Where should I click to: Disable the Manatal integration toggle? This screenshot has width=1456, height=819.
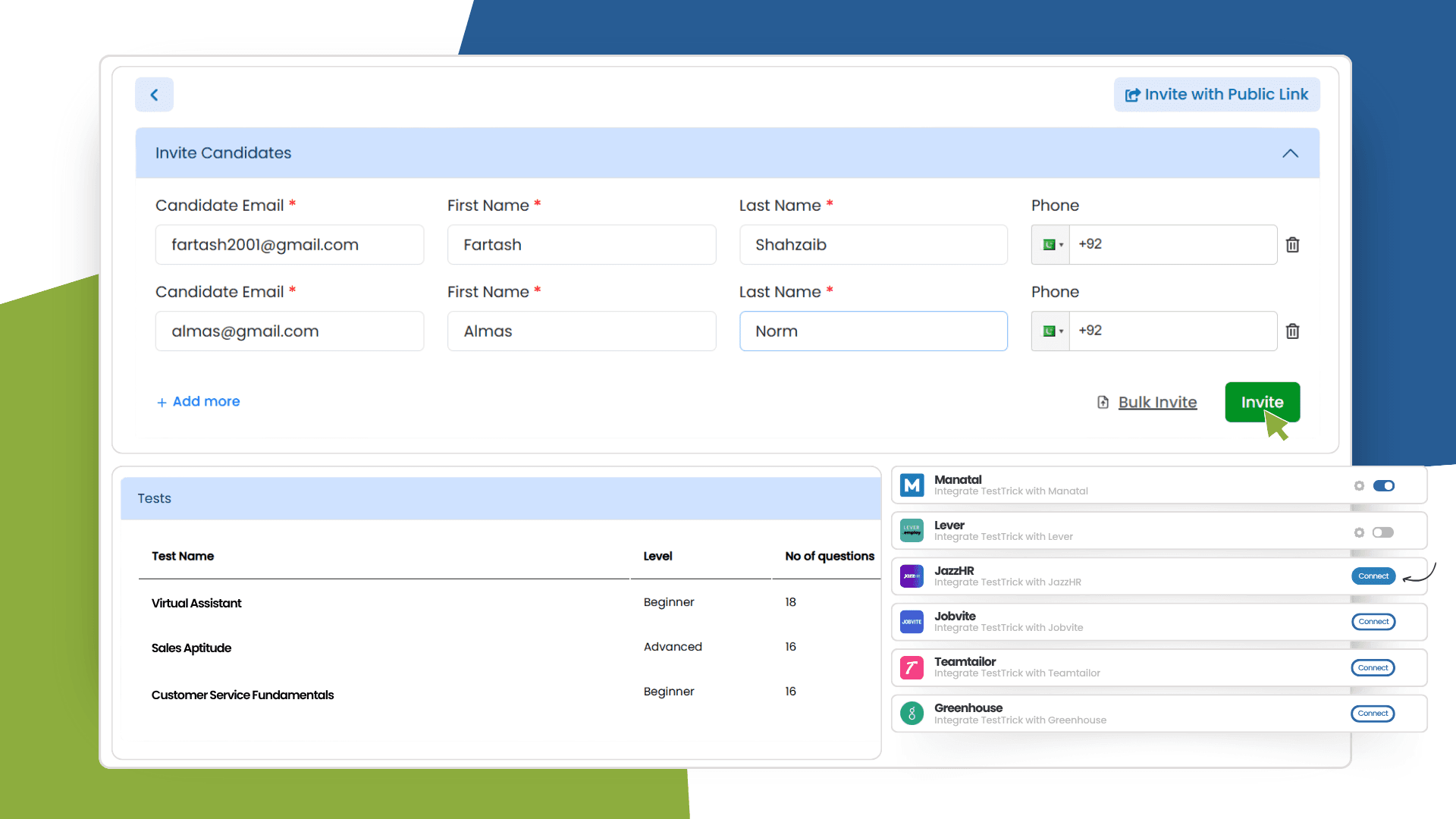(1383, 486)
